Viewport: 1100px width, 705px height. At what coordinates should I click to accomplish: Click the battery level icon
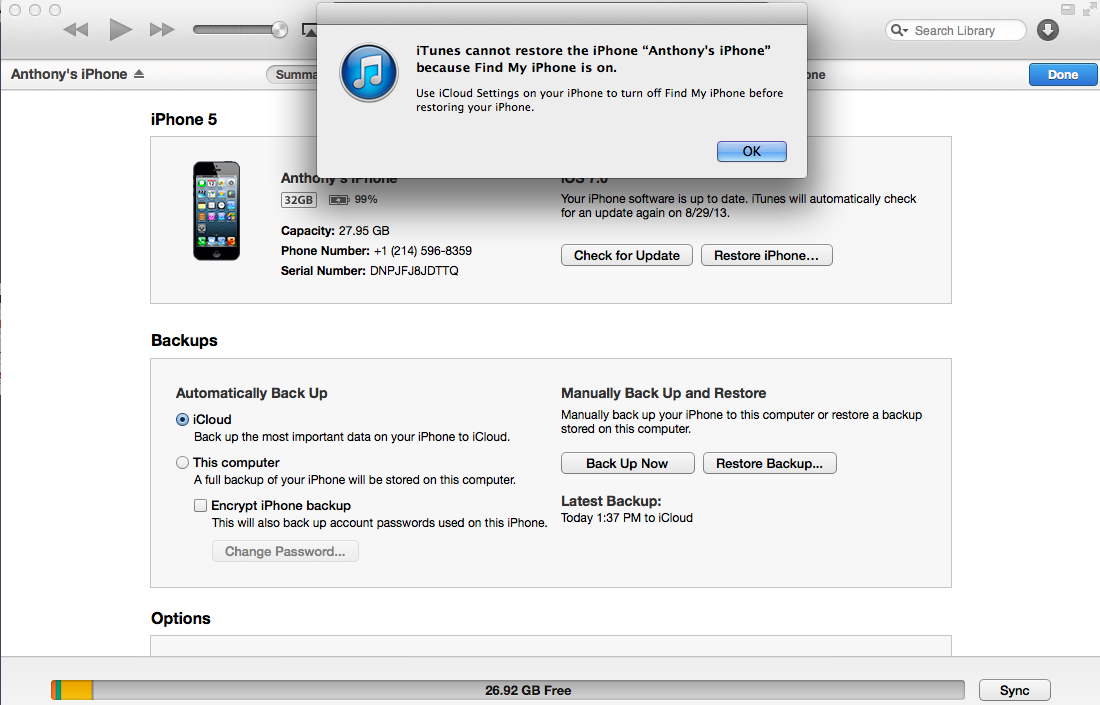click(x=339, y=200)
